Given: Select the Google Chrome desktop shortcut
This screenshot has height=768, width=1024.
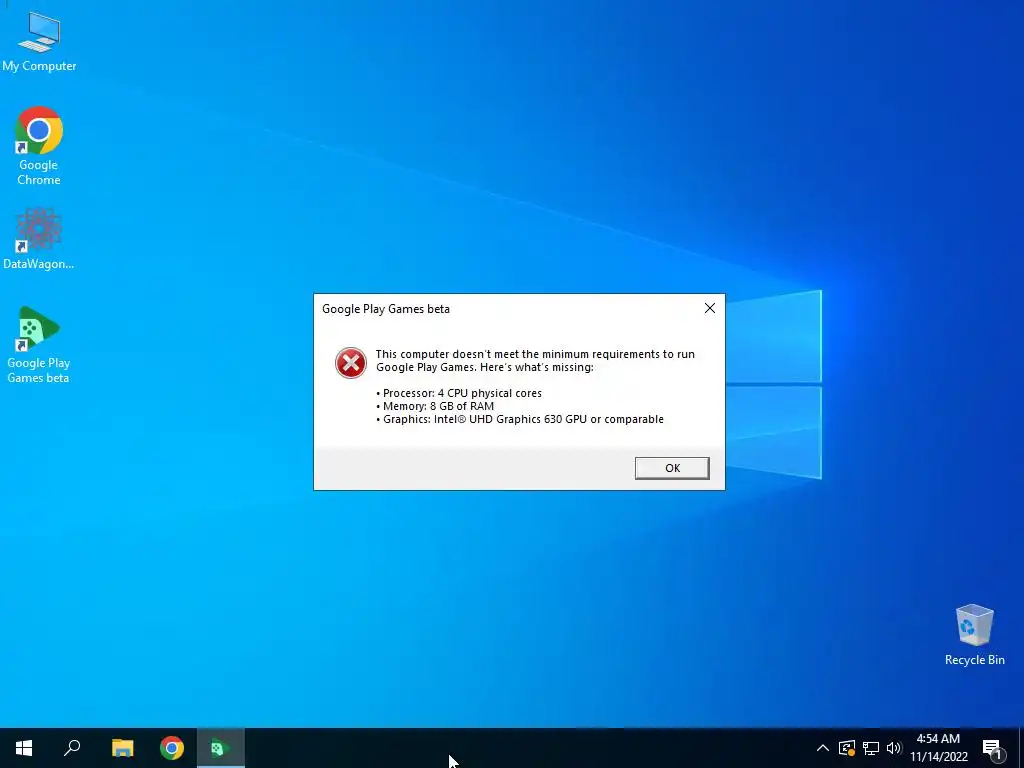Looking at the screenshot, I should coord(39,146).
